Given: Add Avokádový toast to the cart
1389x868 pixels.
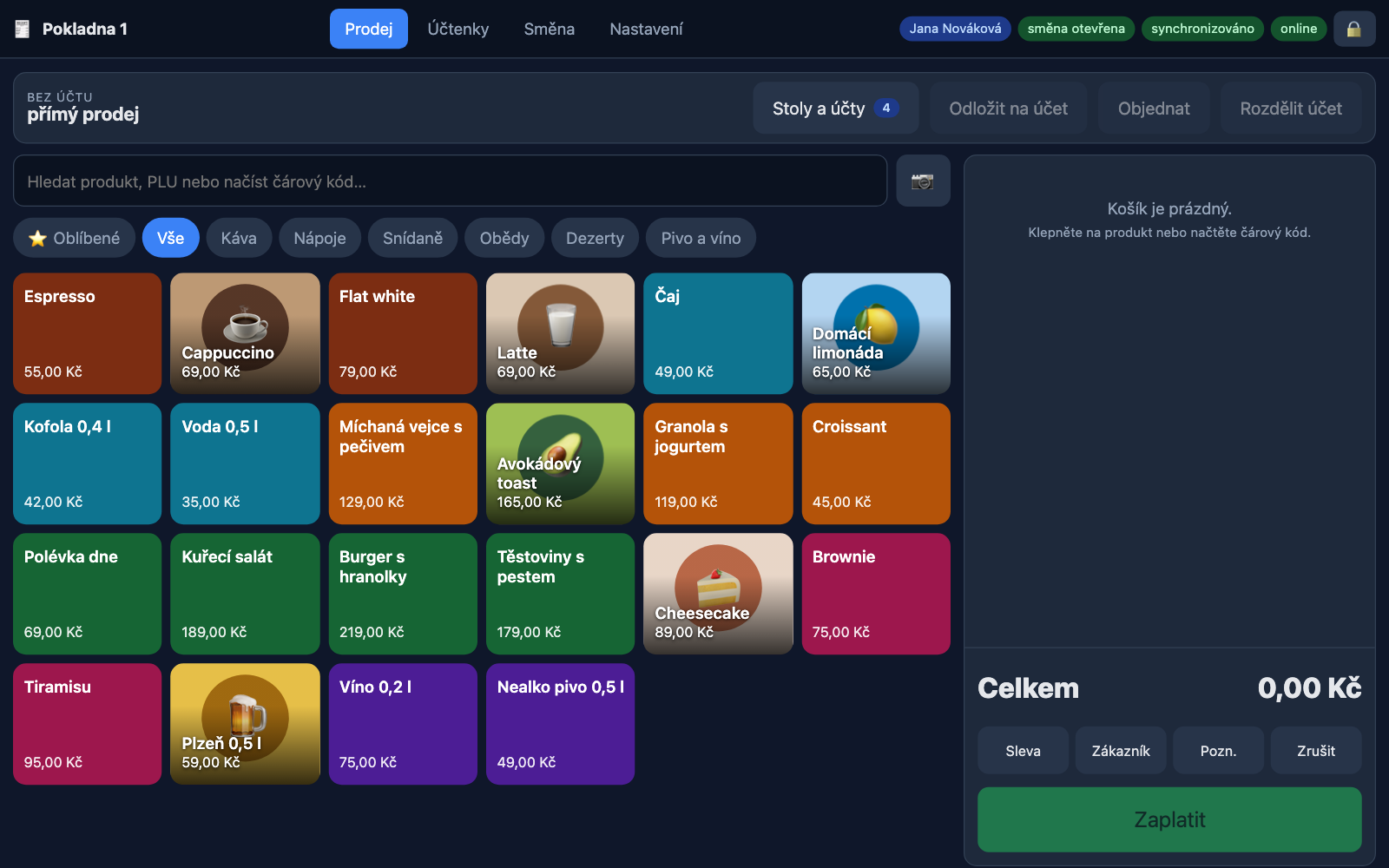Looking at the screenshot, I should [560, 464].
